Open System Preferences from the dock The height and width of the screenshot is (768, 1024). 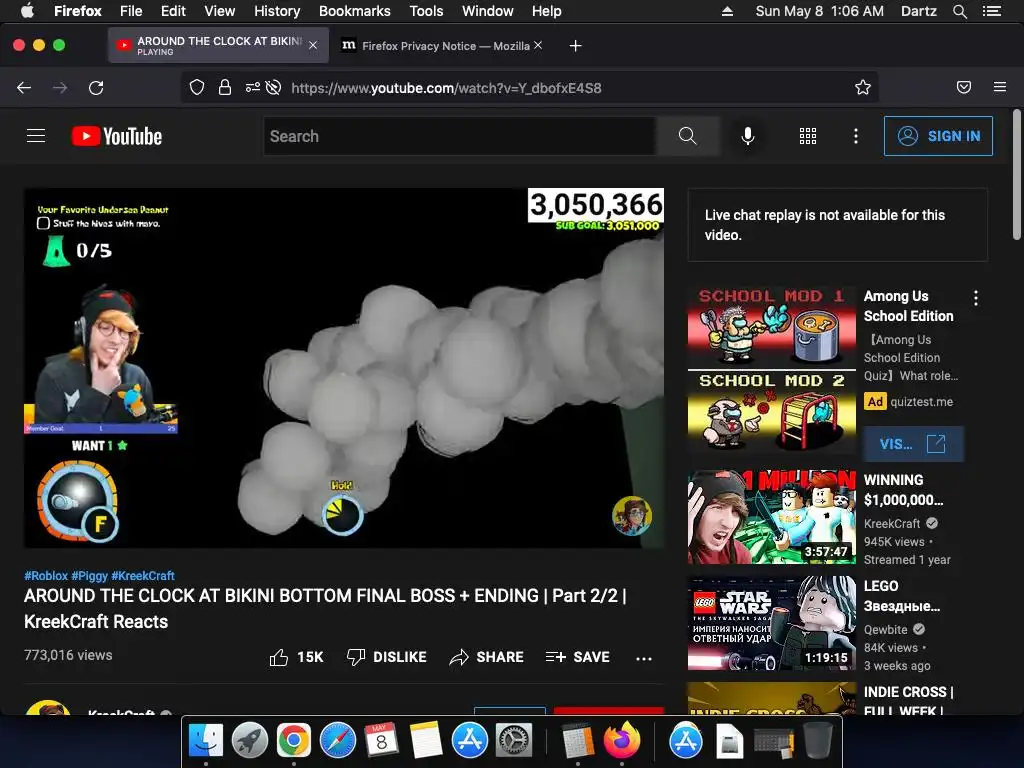coord(514,741)
